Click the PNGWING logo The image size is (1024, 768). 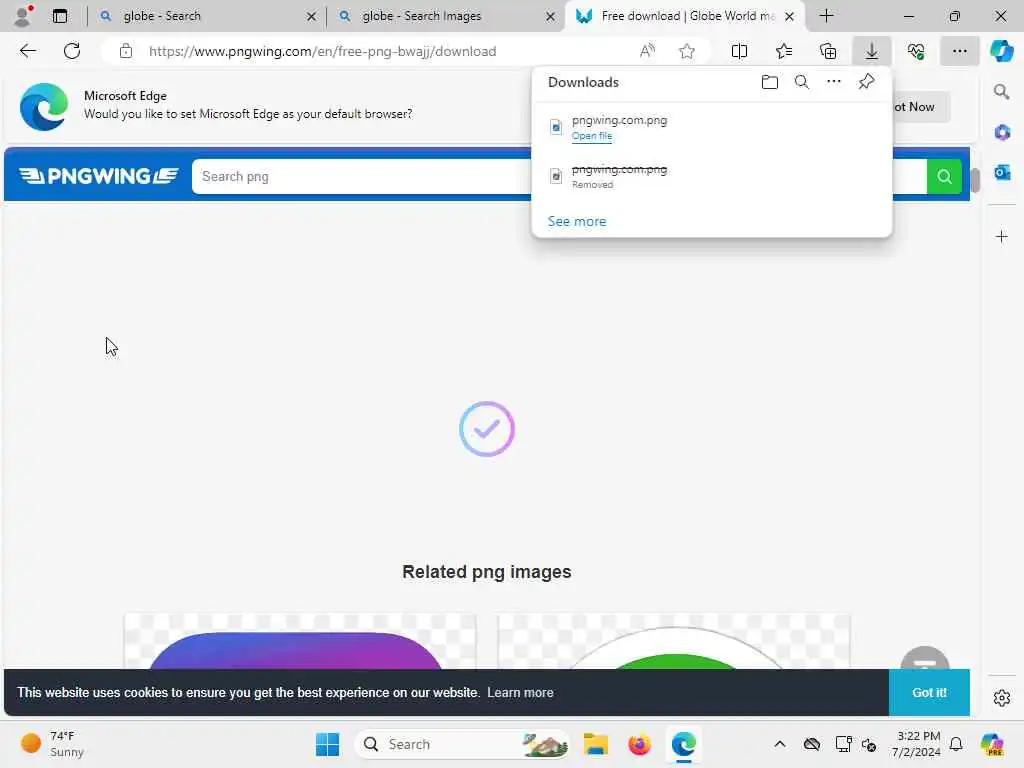98,176
